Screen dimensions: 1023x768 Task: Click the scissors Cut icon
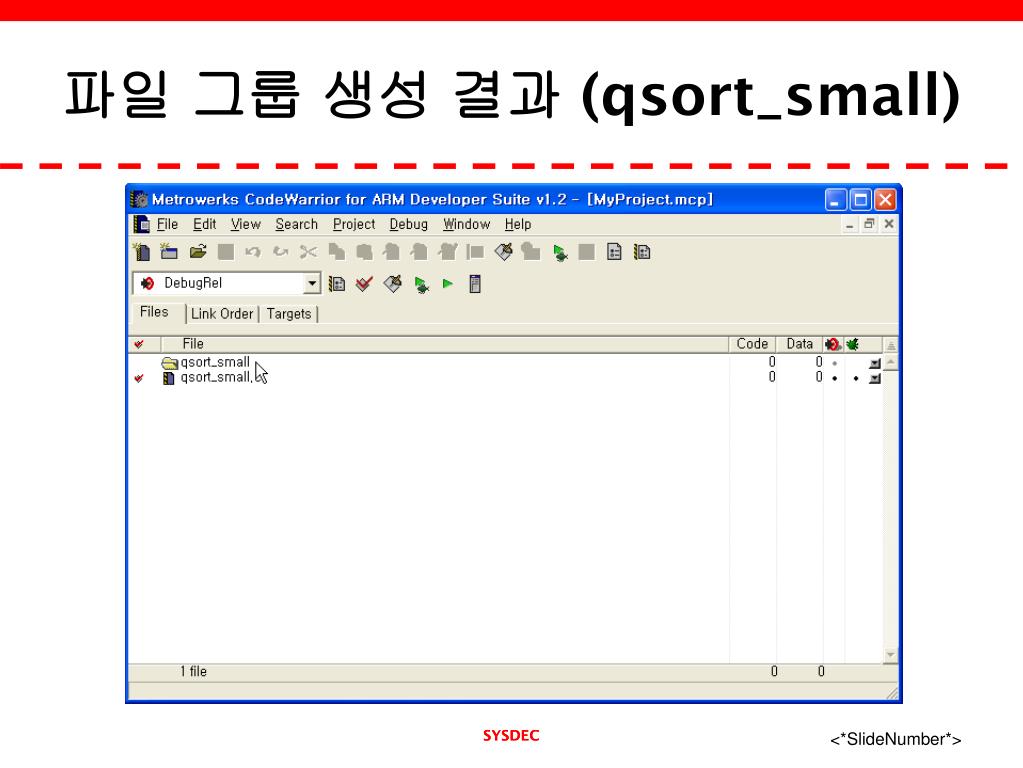pos(309,252)
